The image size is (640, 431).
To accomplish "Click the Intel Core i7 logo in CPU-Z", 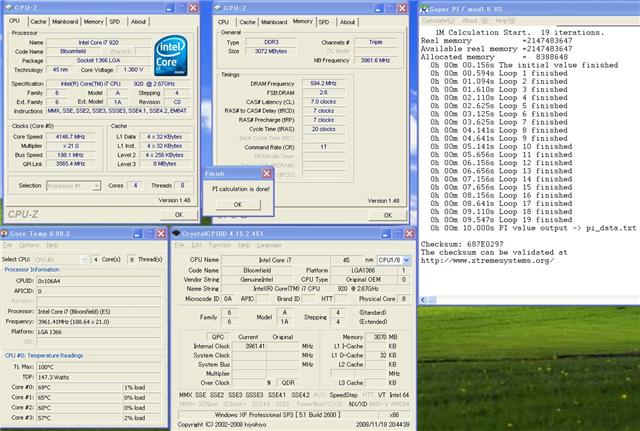I will [171, 56].
